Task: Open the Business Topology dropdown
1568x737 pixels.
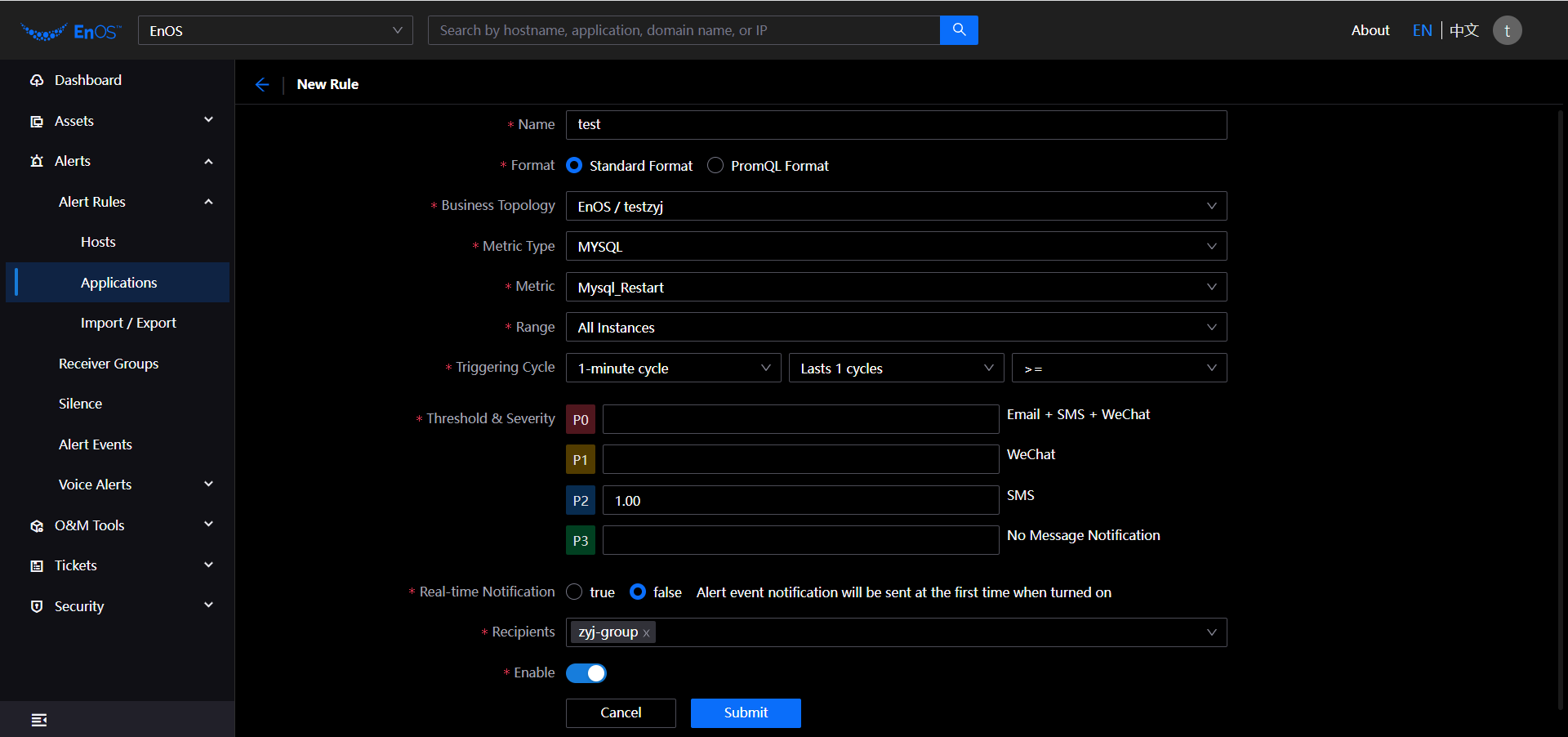Action: pos(896,206)
